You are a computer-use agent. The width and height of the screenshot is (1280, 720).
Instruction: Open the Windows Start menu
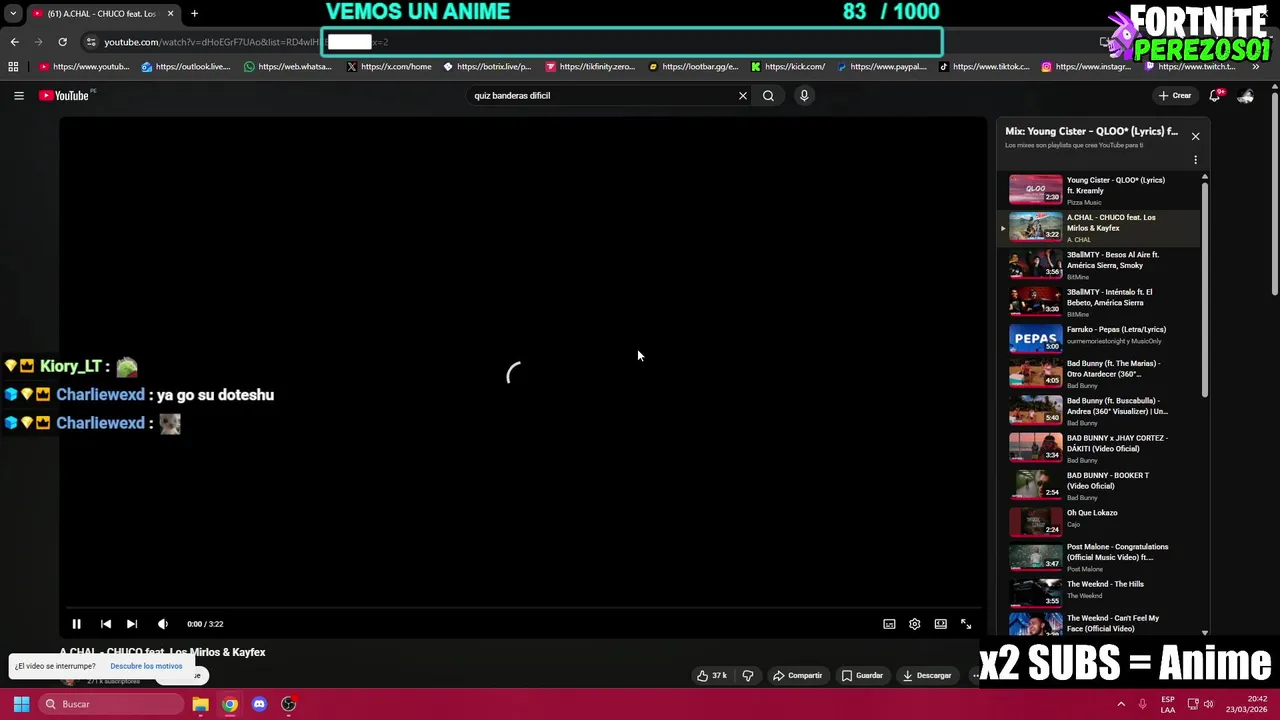(21, 704)
